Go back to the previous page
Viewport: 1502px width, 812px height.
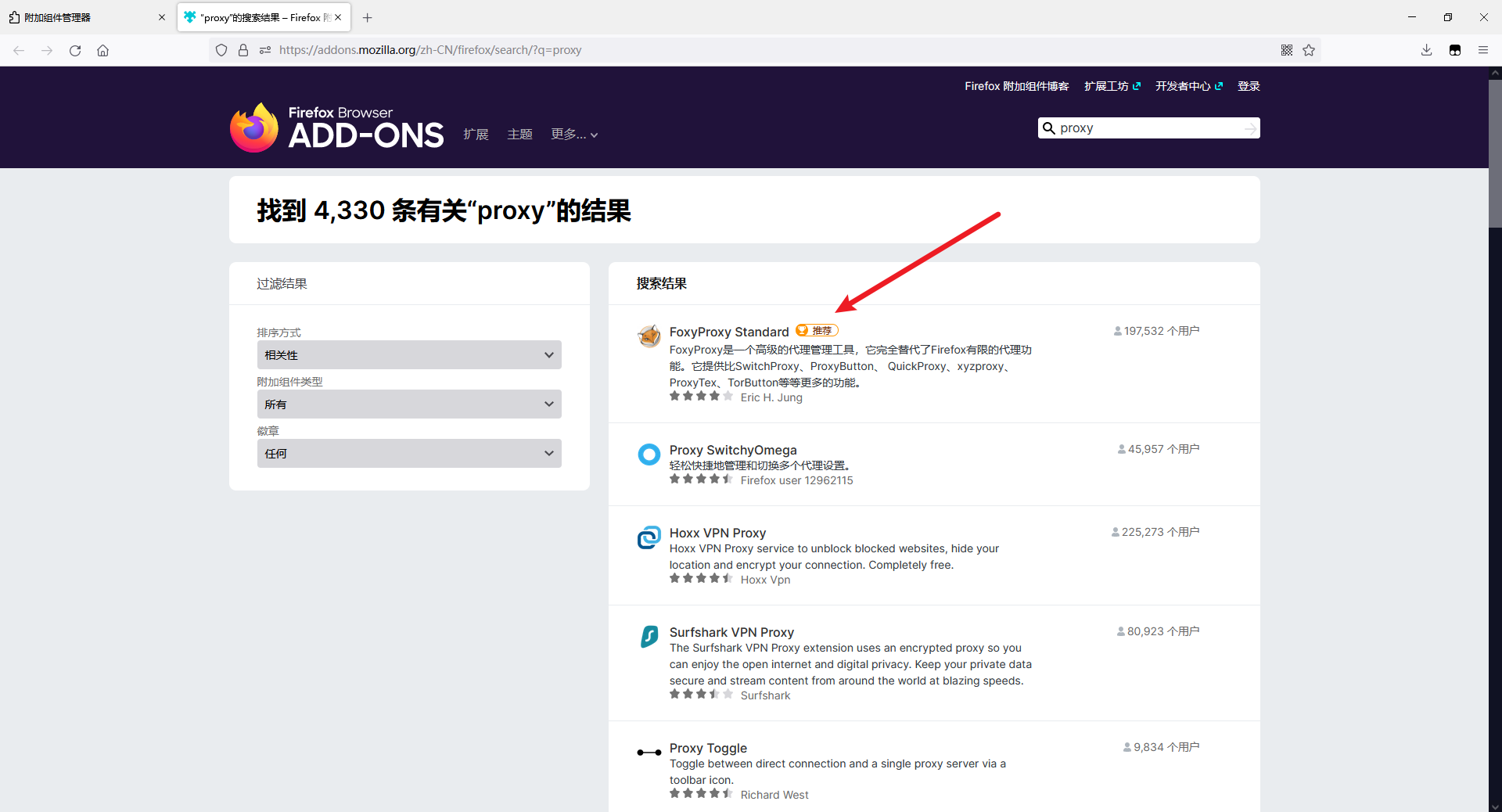(x=19, y=50)
